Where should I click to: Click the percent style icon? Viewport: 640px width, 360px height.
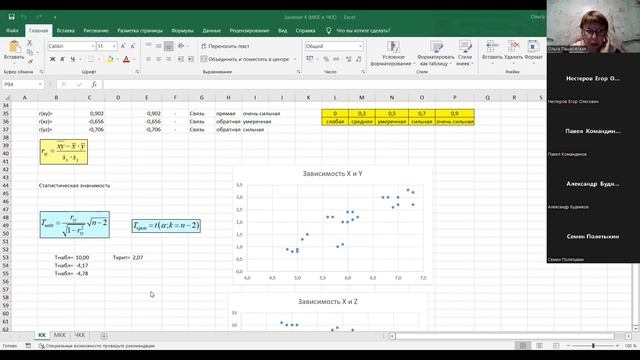326,59
